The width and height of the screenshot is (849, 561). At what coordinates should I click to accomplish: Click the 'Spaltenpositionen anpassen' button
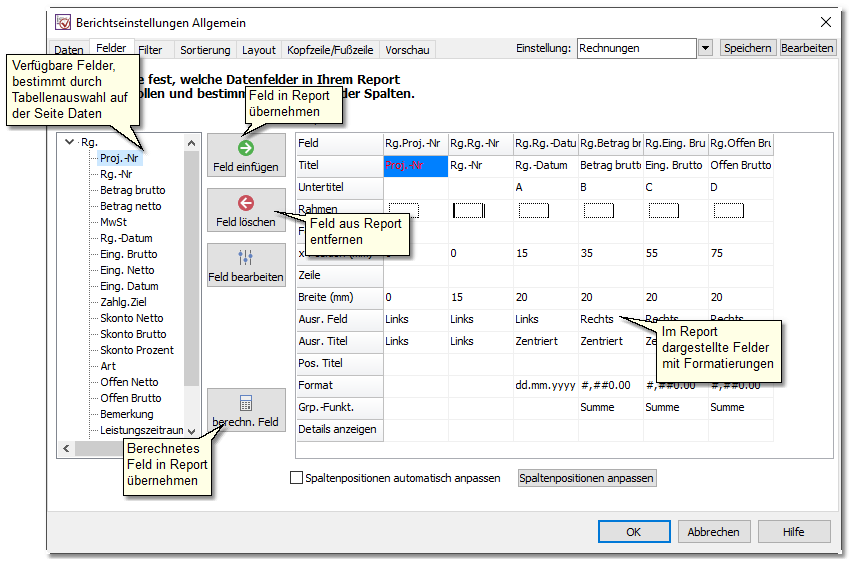pyautogui.click(x=587, y=478)
